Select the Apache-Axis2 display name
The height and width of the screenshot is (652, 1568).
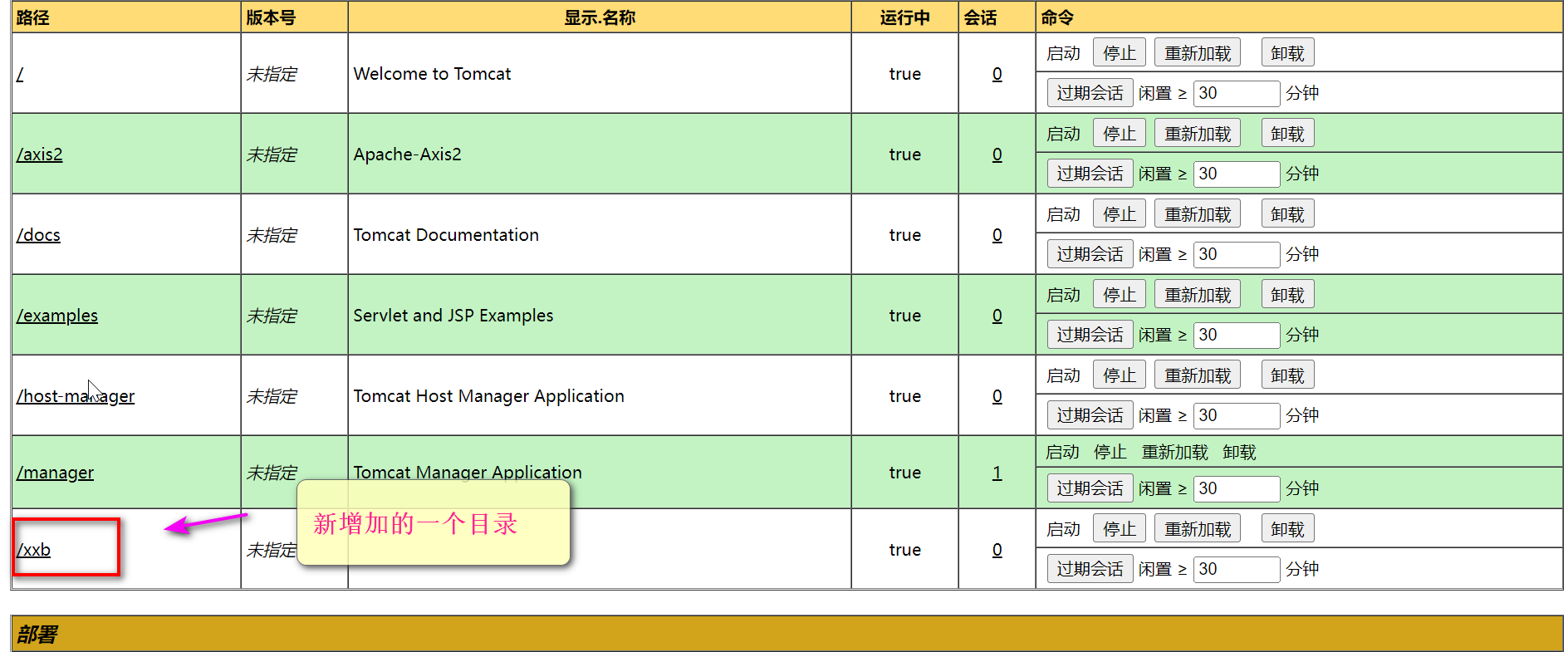click(407, 154)
